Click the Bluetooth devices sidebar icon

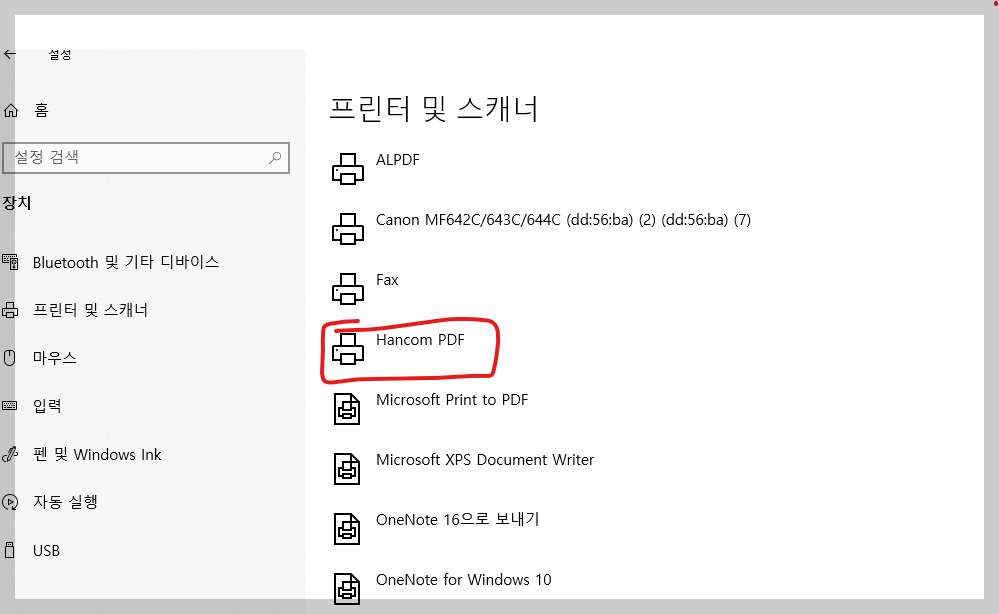pyautogui.click(x=10, y=262)
